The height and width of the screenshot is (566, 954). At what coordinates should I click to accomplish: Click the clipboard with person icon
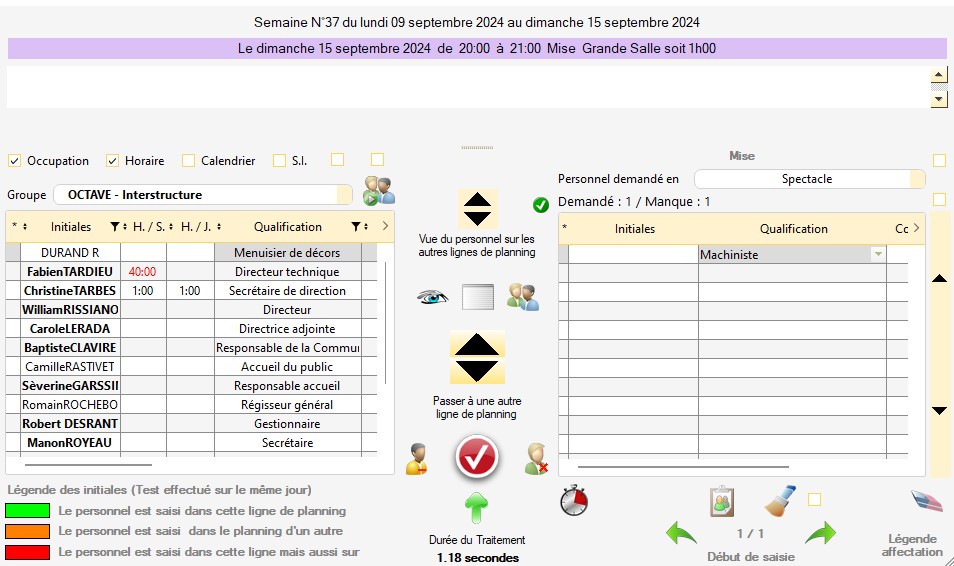(722, 500)
